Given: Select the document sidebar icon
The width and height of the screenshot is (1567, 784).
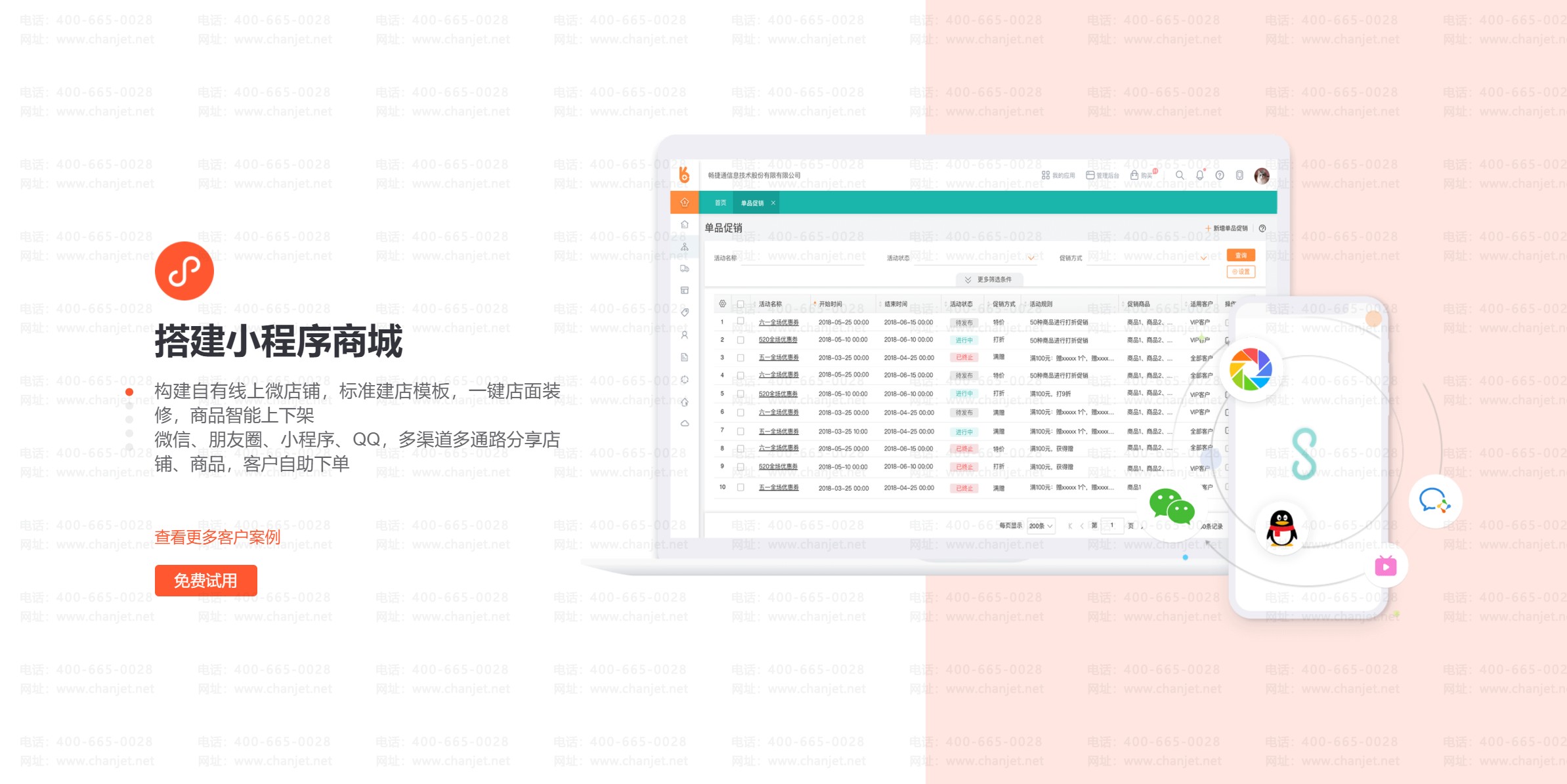Looking at the screenshot, I should point(685,357).
